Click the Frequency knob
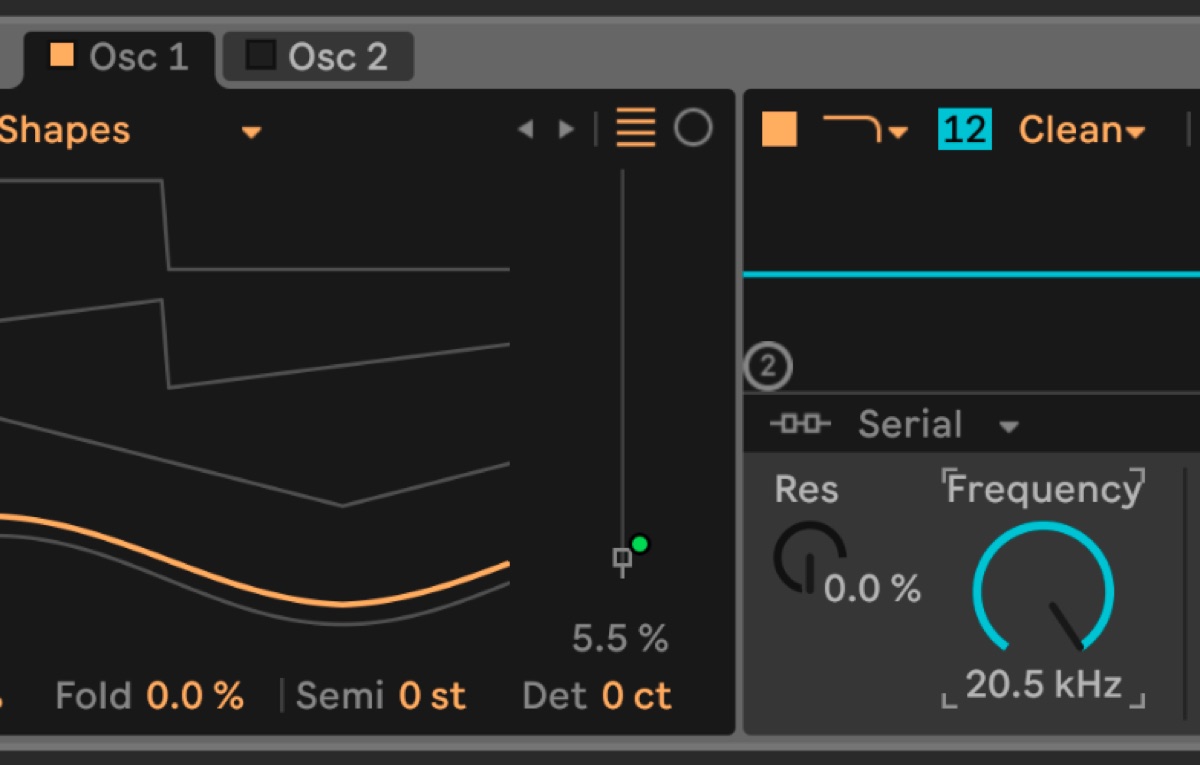The width and height of the screenshot is (1200, 765). (x=1043, y=590)
